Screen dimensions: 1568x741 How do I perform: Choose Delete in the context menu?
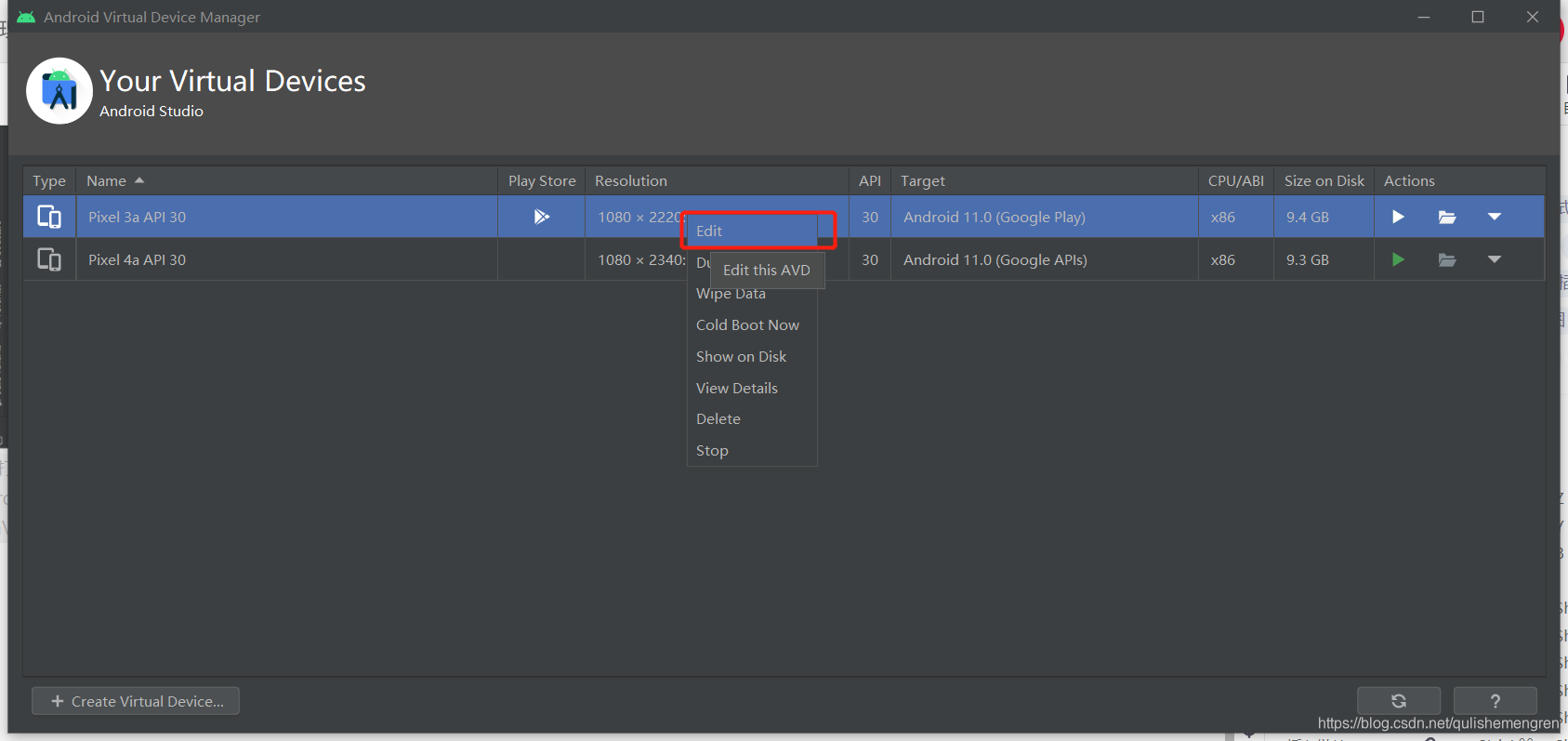pyautogui.click(x=752, y=418)
